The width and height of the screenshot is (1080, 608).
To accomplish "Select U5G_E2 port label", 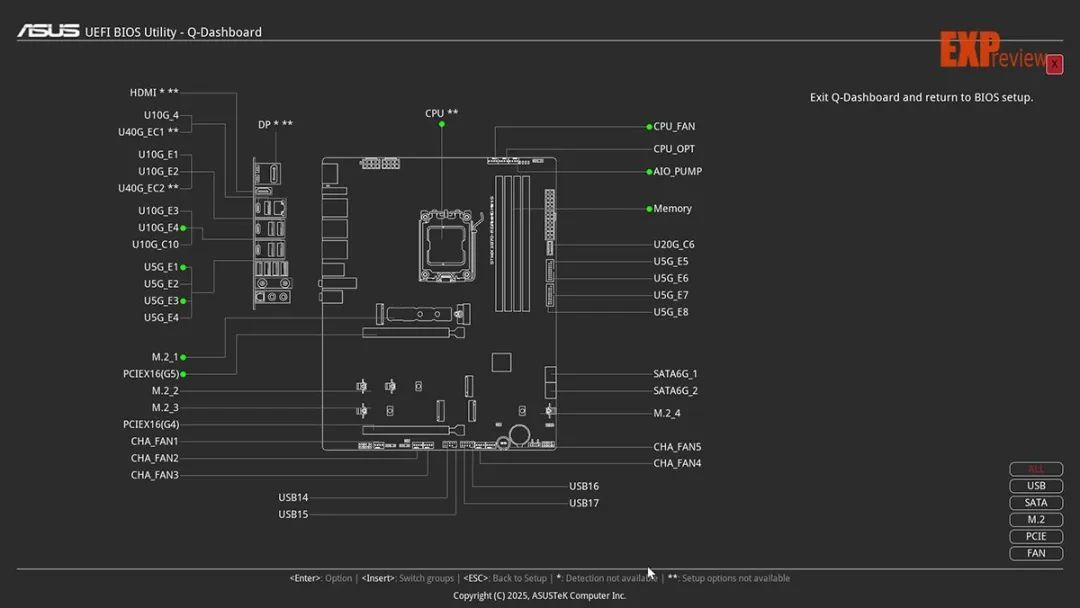I will tap(161, 284).
